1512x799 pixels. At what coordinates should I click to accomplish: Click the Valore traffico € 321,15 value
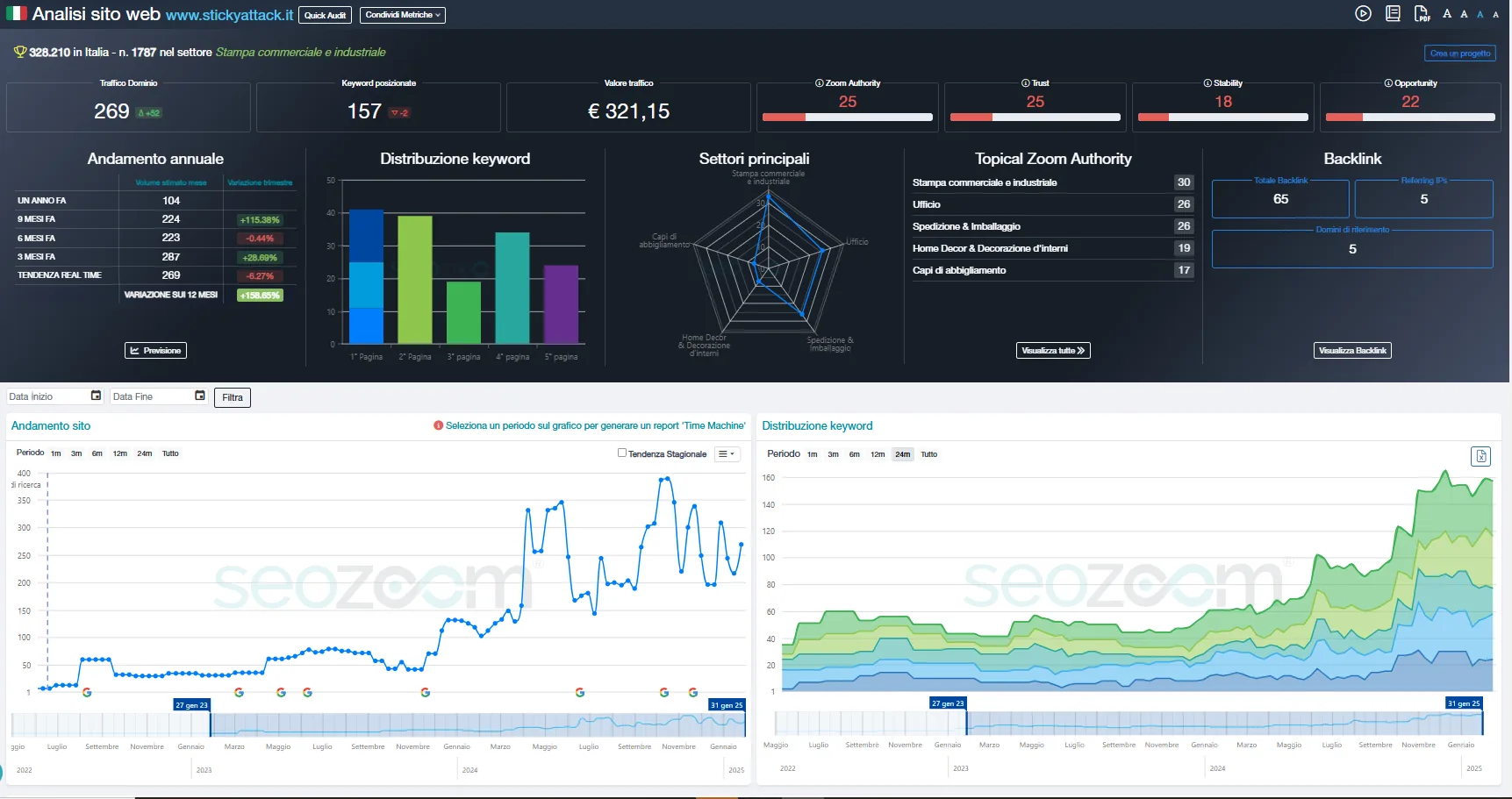(628, 111)
